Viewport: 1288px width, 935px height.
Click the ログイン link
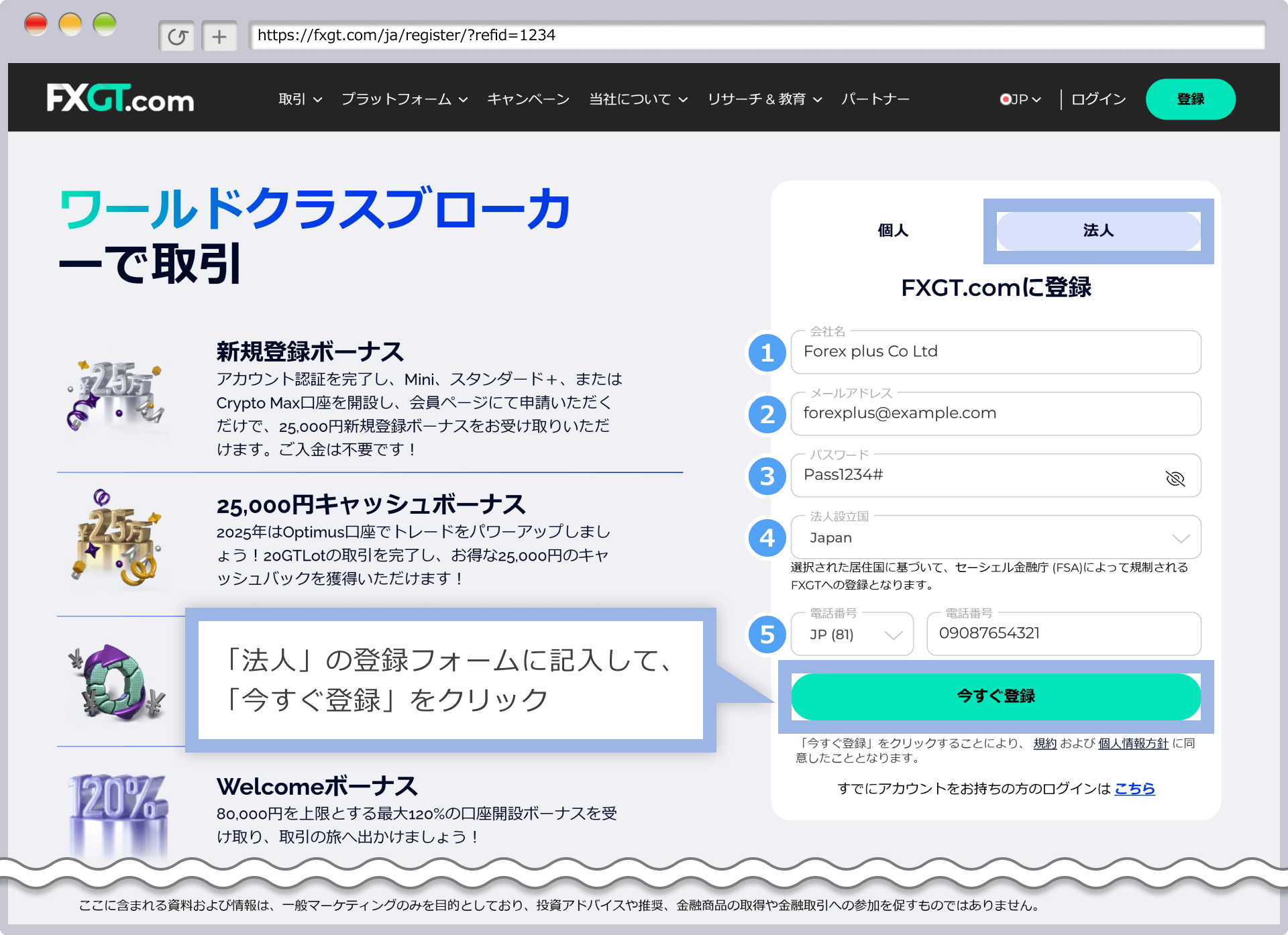[1097, 99]
